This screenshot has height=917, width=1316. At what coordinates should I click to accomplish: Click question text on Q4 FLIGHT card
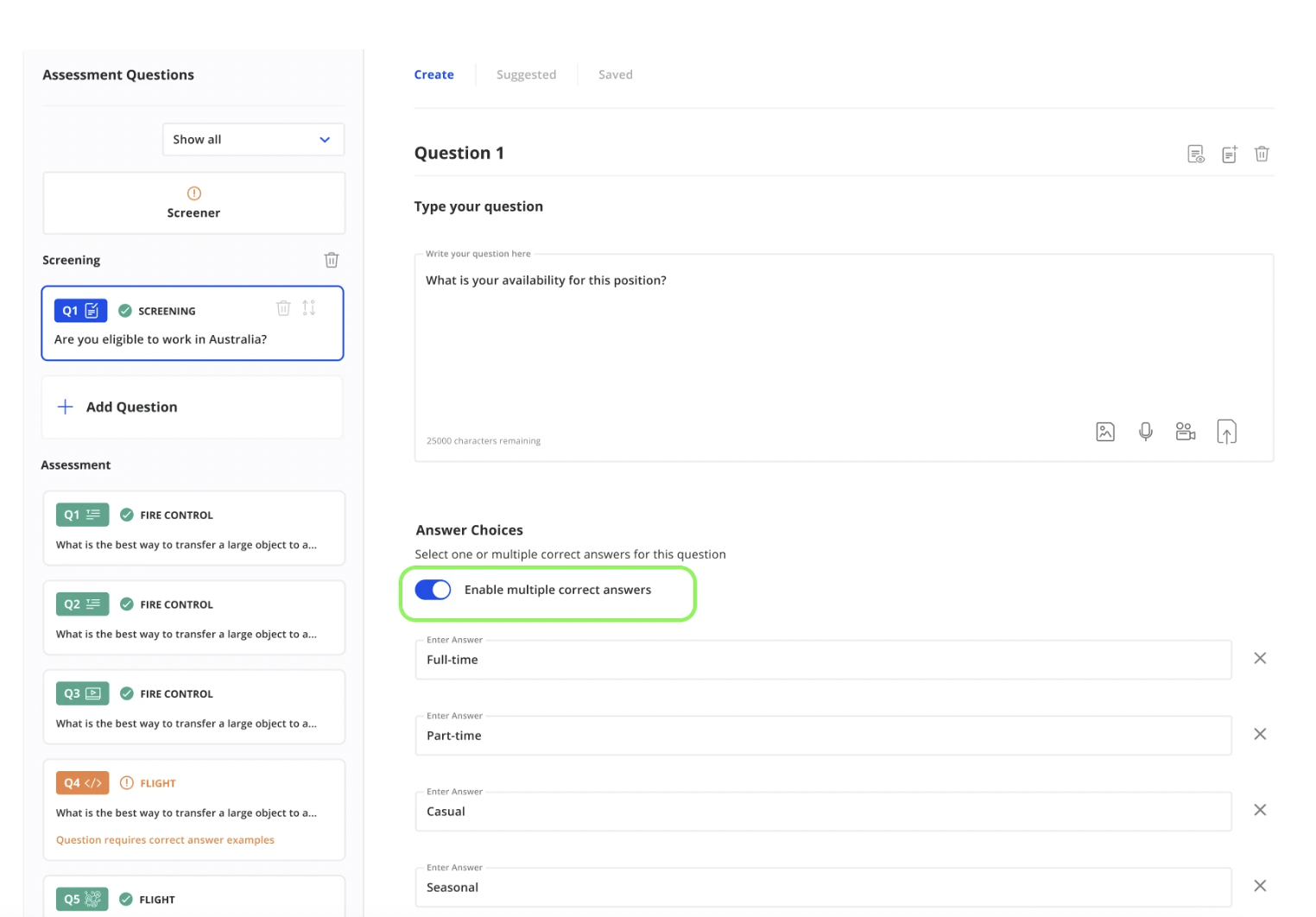(x=187, y=813)
